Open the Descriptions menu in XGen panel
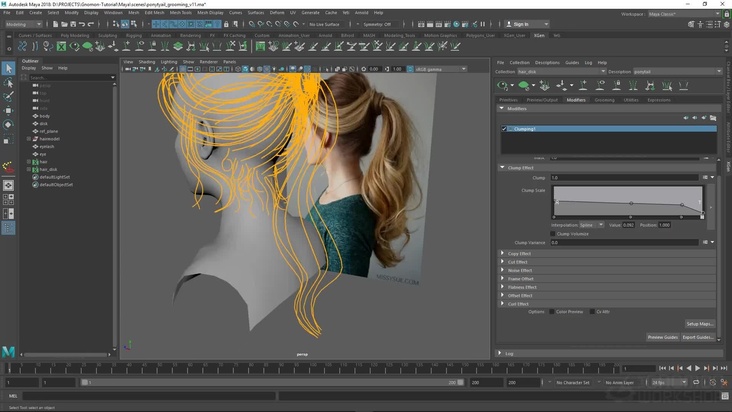The height and width of the screenshot is (412, 732). (547, 63)
